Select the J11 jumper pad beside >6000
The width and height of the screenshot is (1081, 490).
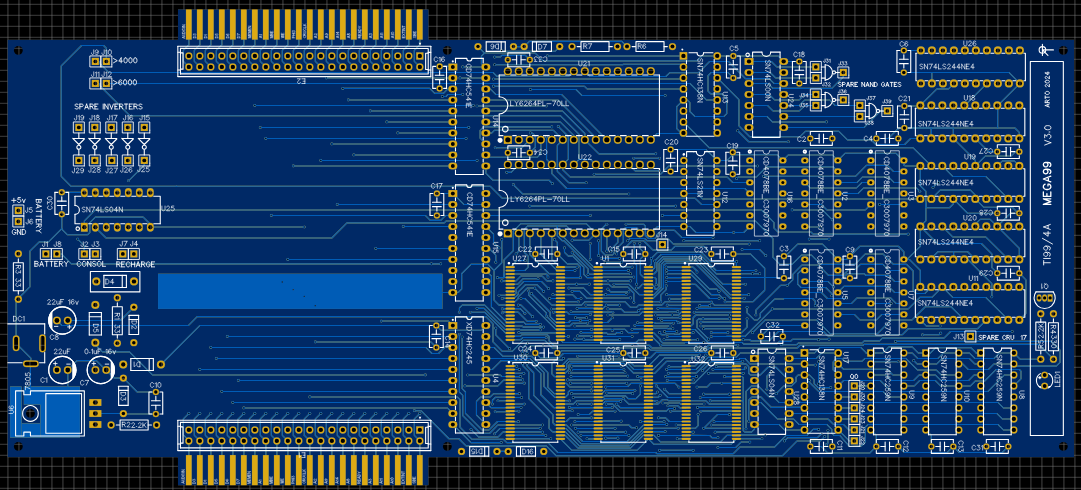(x=96, y=84)
